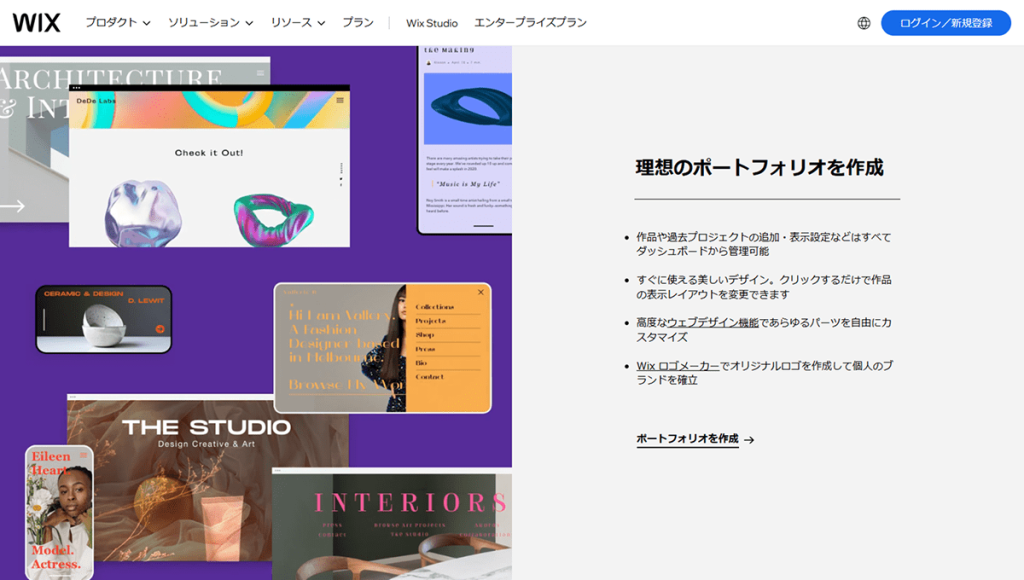Image resolution: width=1024 pixels, height=580 pixels.
Task: Close the fashion designer menu overlay
Action: pos(481,292)
